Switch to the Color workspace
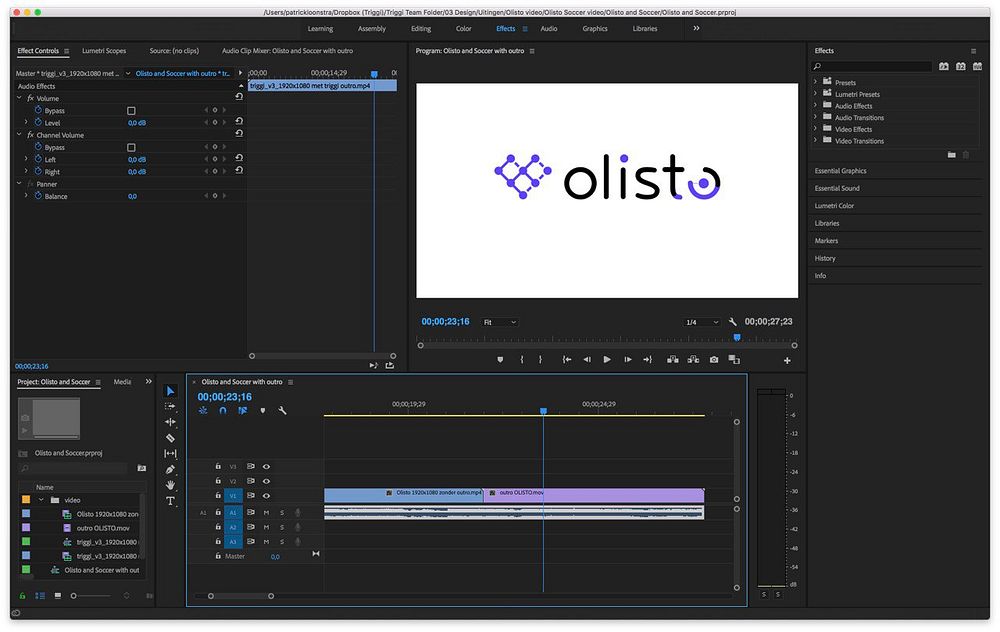The height and width of the screenshot is (632, 1000). pyautogui.click(x=464, y=29)
